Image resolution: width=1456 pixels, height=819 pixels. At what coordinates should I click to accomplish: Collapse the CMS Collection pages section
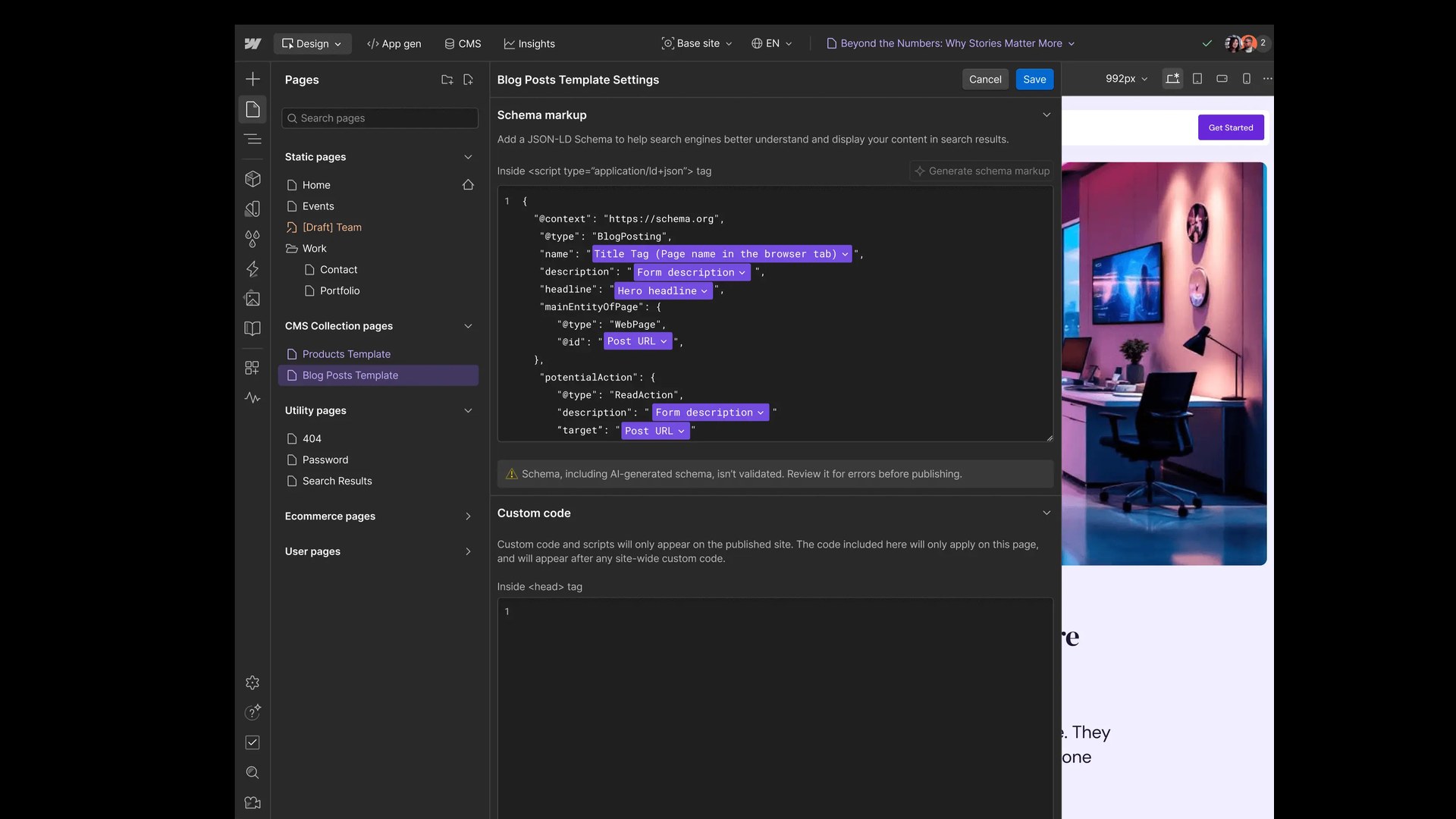[468, 326]
